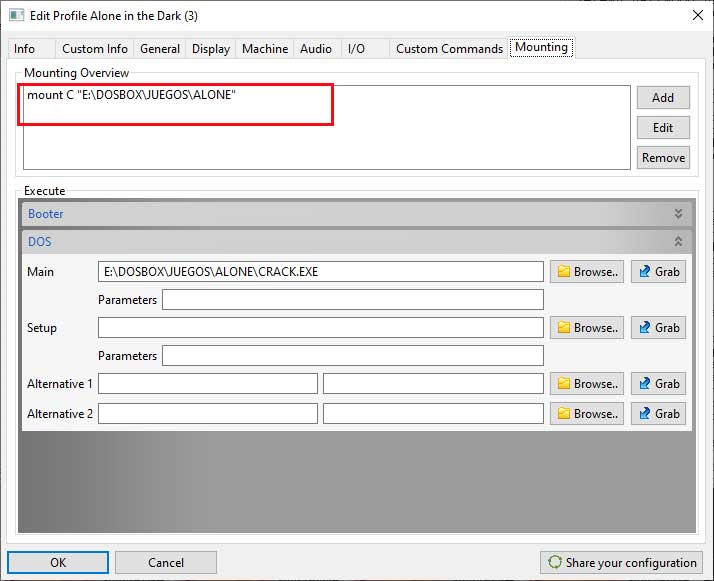Click the Edit mount button
Image resolution: width=714 pixels, height=581 pixels.
pyautogui.click(x=663, y=127)
